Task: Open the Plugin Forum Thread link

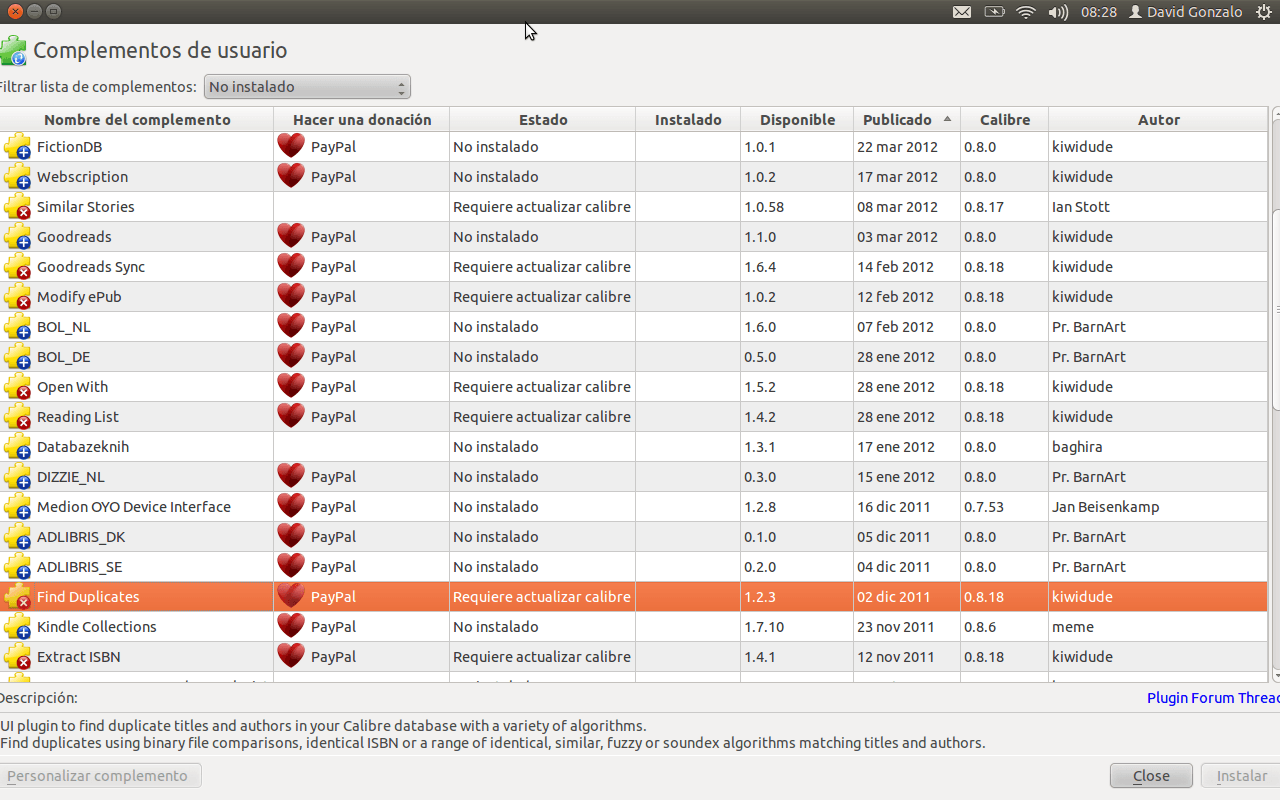Action: point(1212,698)
